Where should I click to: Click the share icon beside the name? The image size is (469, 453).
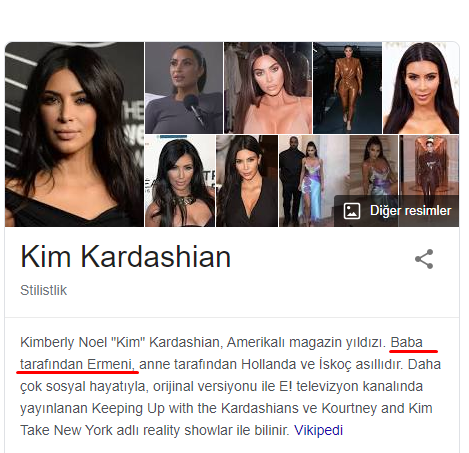click(x=424, y=259)
